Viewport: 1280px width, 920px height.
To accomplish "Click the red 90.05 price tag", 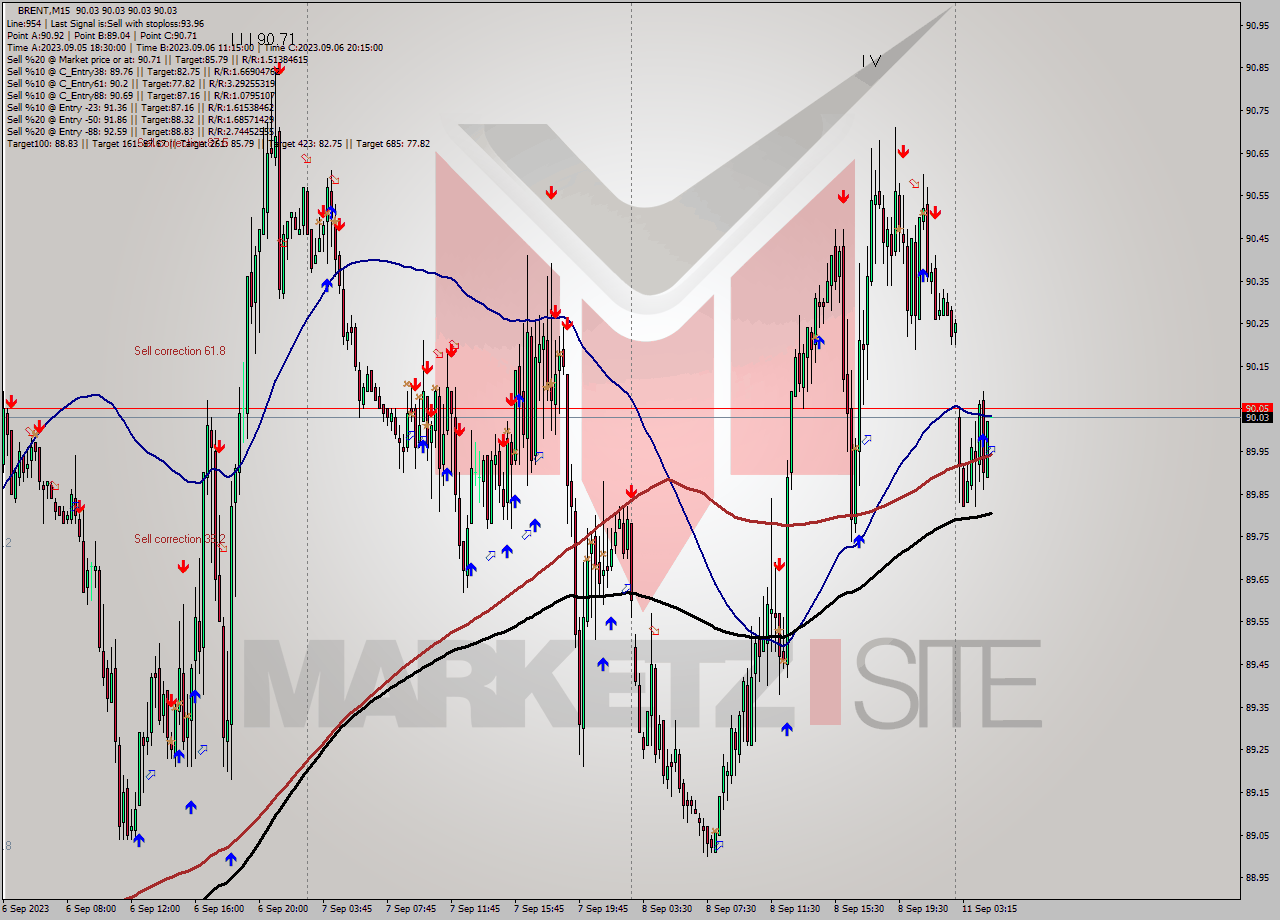I will click(1256, 408).
